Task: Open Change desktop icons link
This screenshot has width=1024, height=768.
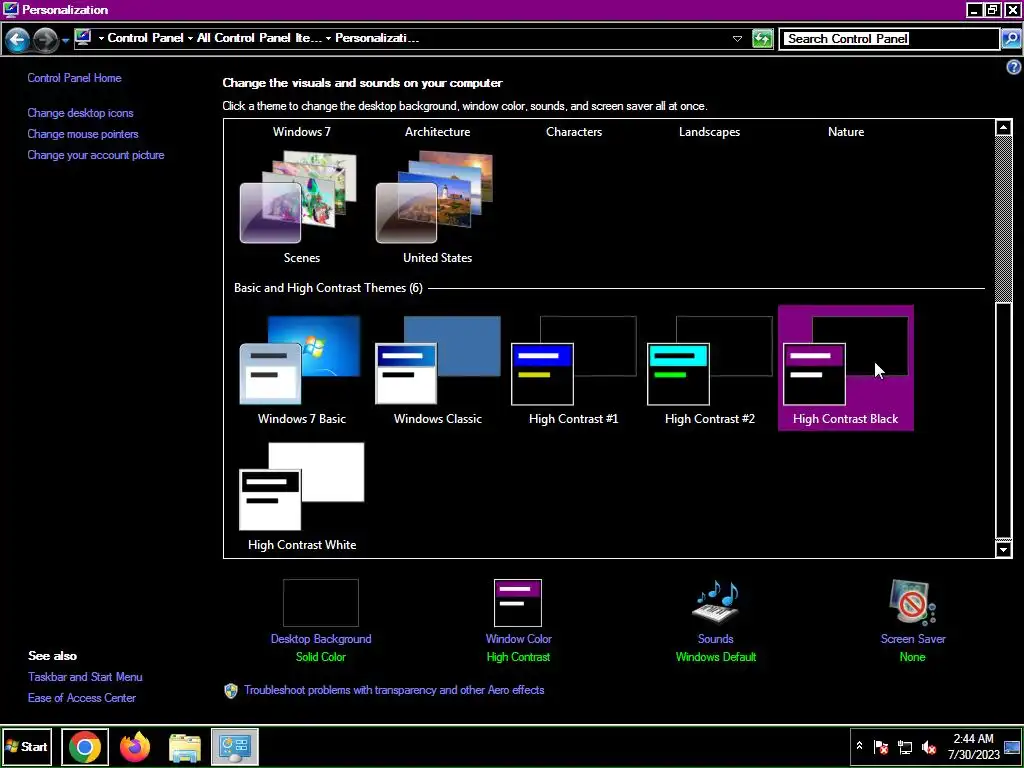Action: [80, 113]
